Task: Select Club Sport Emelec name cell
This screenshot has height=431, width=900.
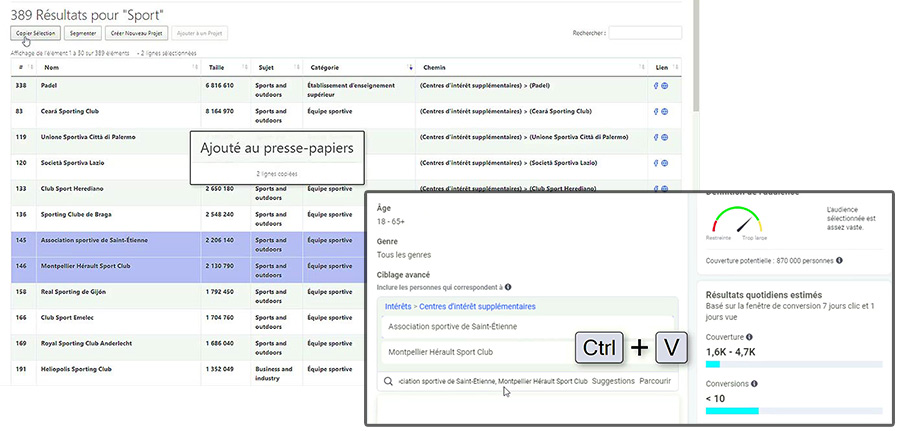Action: 118,323
